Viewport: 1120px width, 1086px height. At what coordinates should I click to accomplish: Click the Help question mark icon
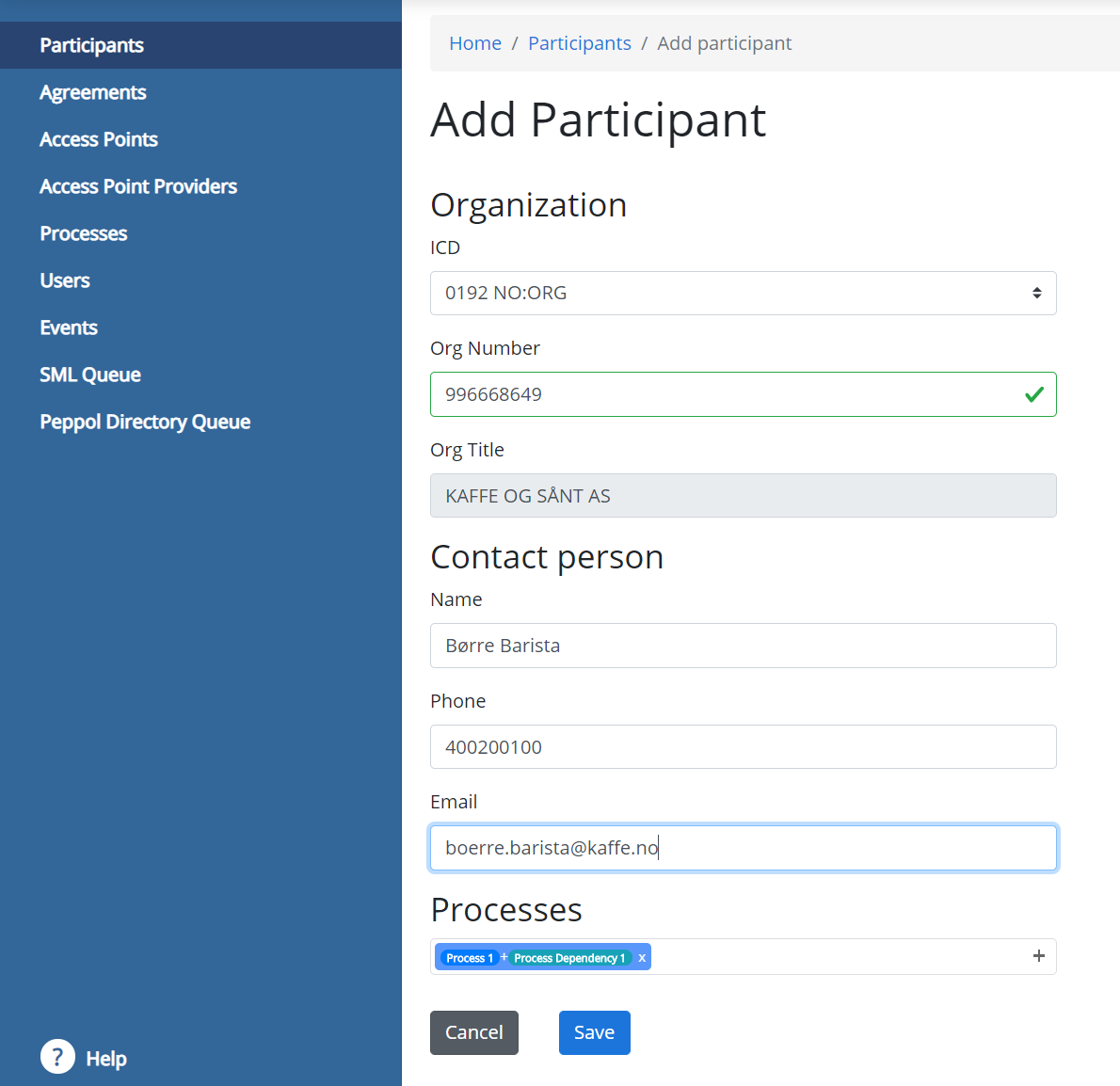tap(57, 1056)
